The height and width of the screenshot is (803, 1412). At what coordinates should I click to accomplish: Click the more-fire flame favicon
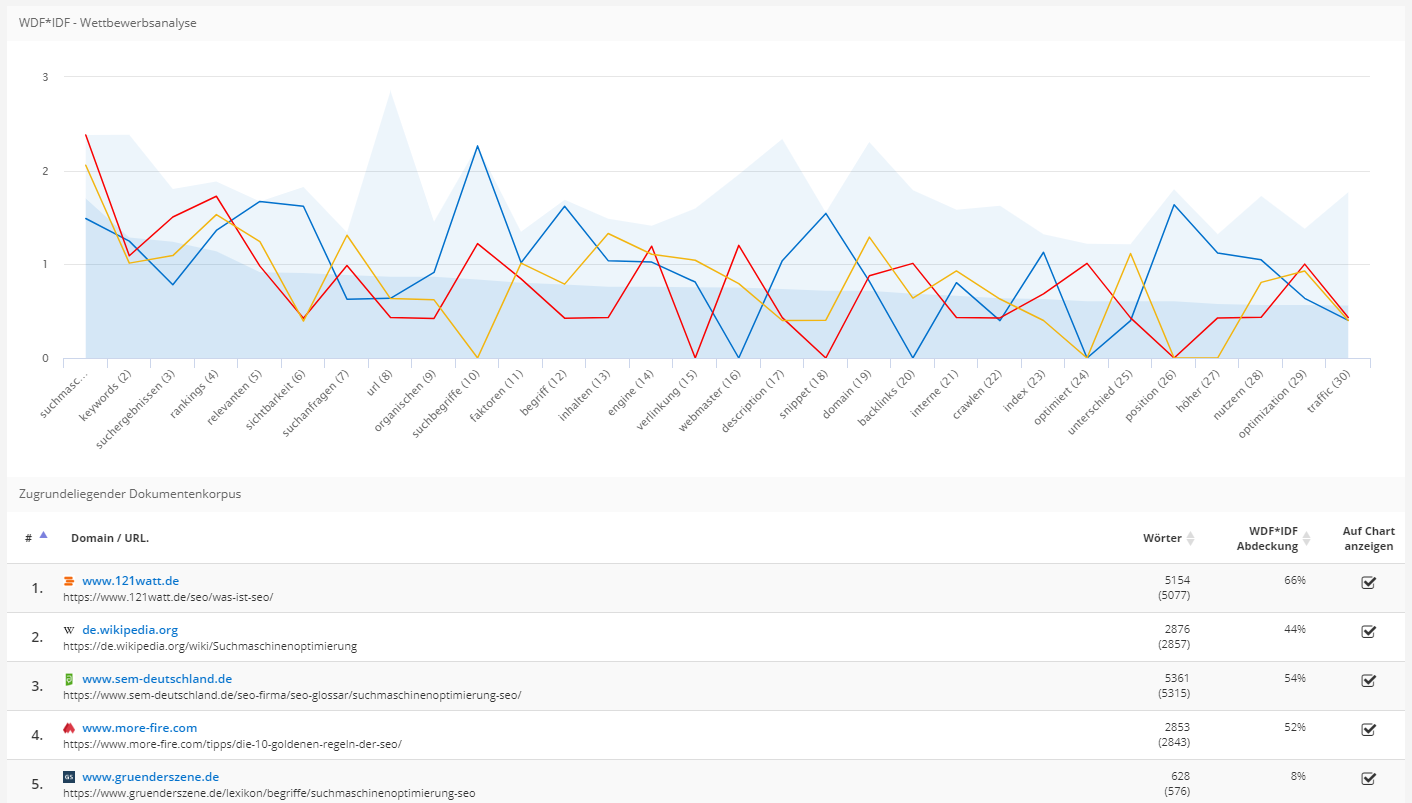[x=69, y=728]
